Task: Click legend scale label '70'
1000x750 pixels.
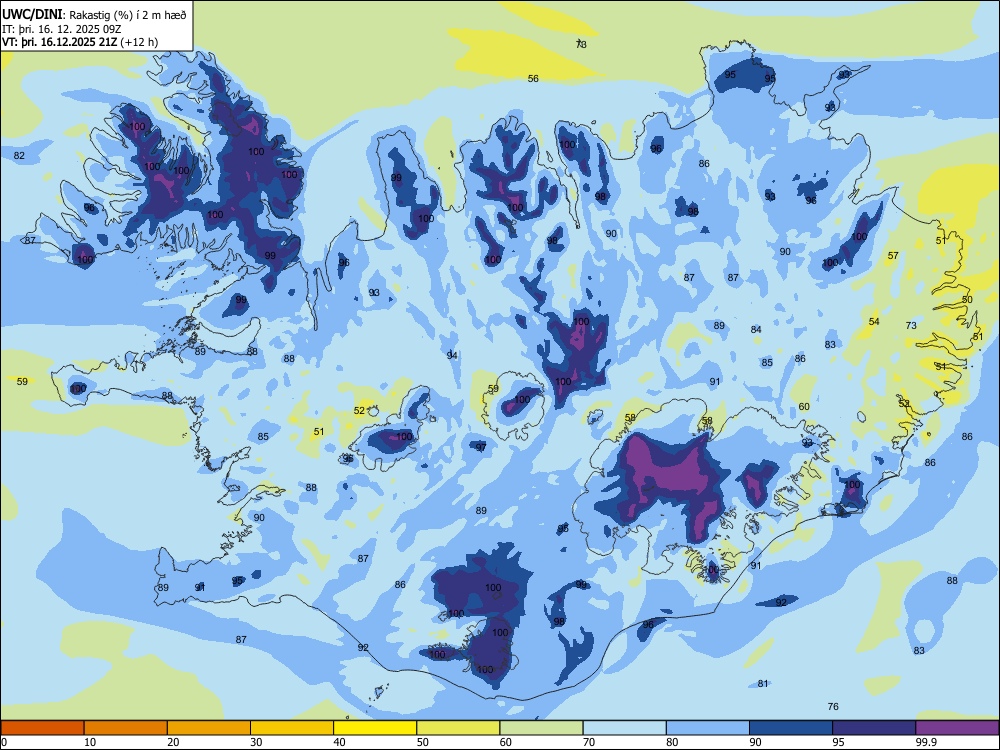Action: click(x=589, y=742)
